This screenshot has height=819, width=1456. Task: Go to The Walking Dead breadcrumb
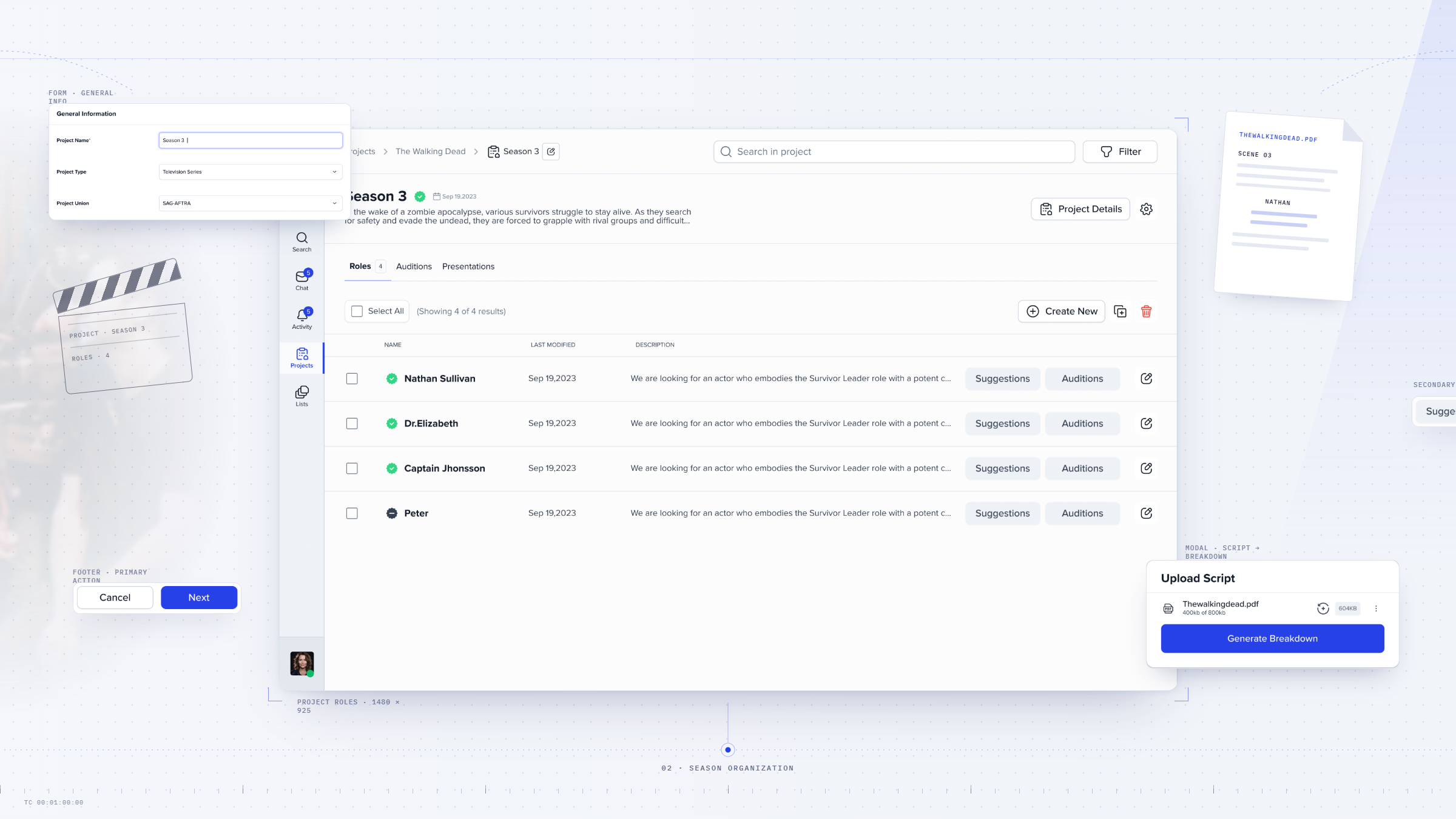[x=430, y=152]
